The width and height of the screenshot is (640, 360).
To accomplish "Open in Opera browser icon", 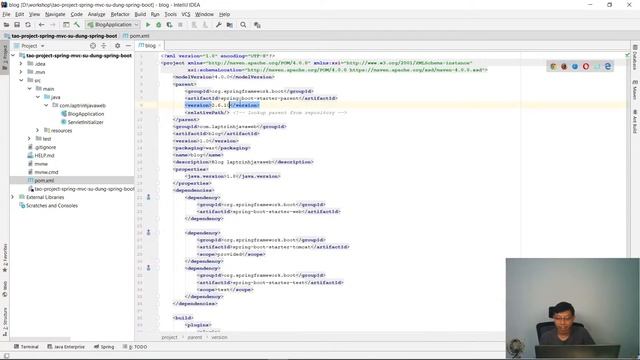I will 586,66.
